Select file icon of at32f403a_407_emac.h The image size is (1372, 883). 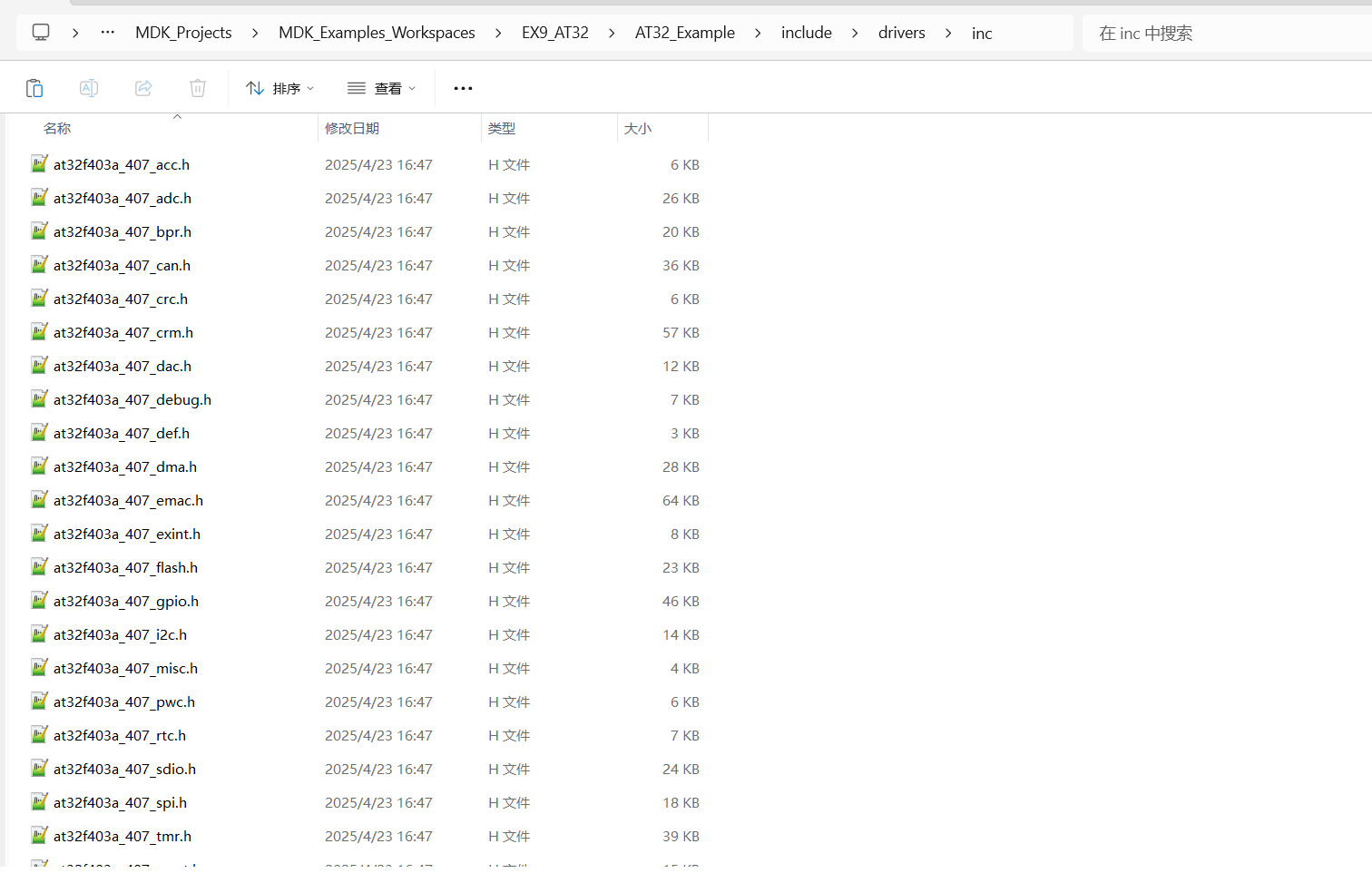coord(39,500)
